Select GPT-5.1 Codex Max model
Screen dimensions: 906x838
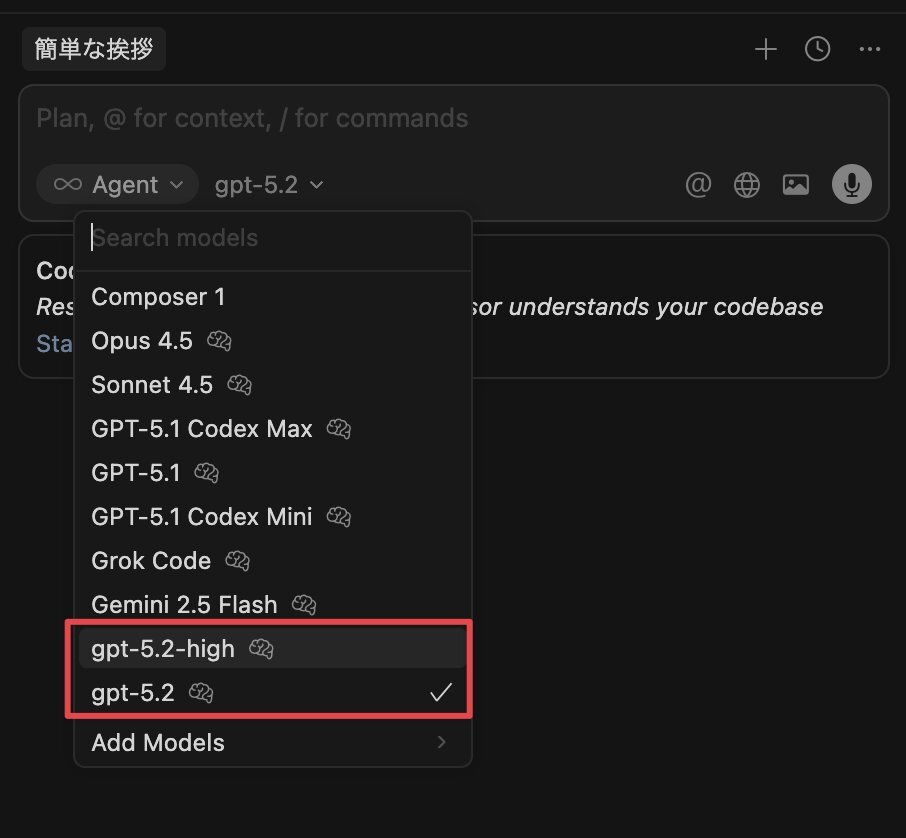(x=202, y=429)
